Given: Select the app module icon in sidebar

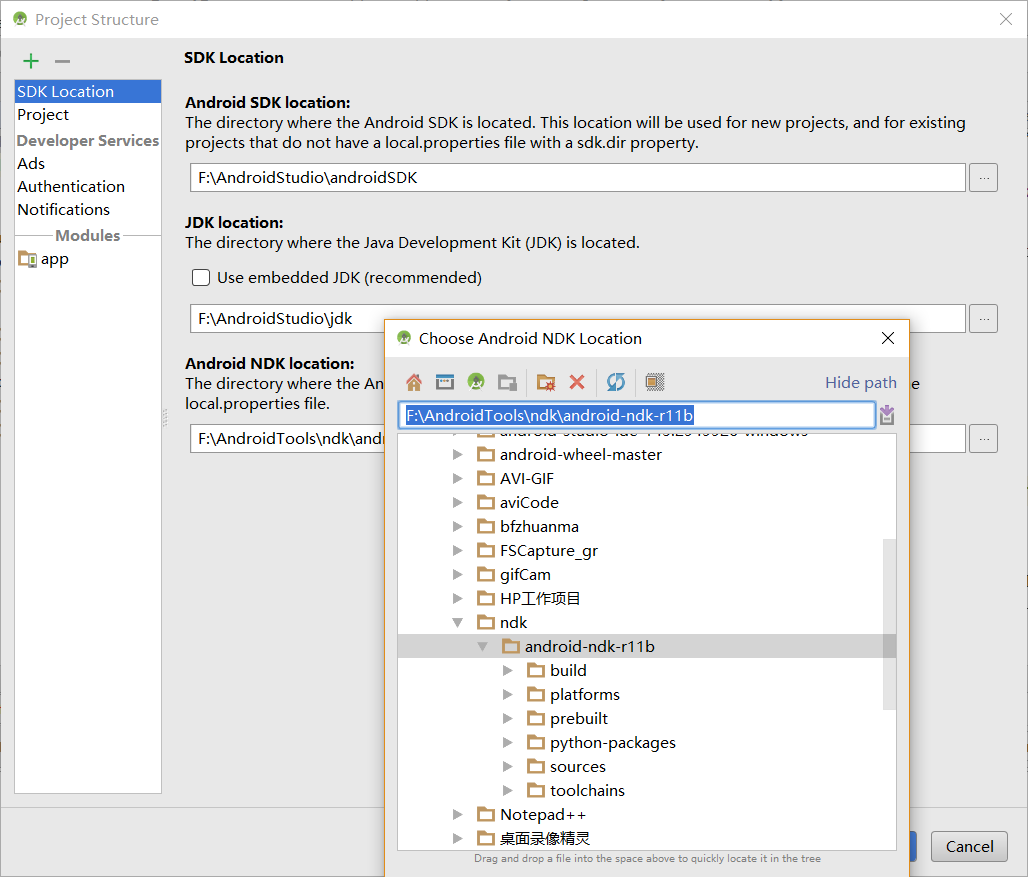Looking at the screenshot, I should tap(27, 259).
